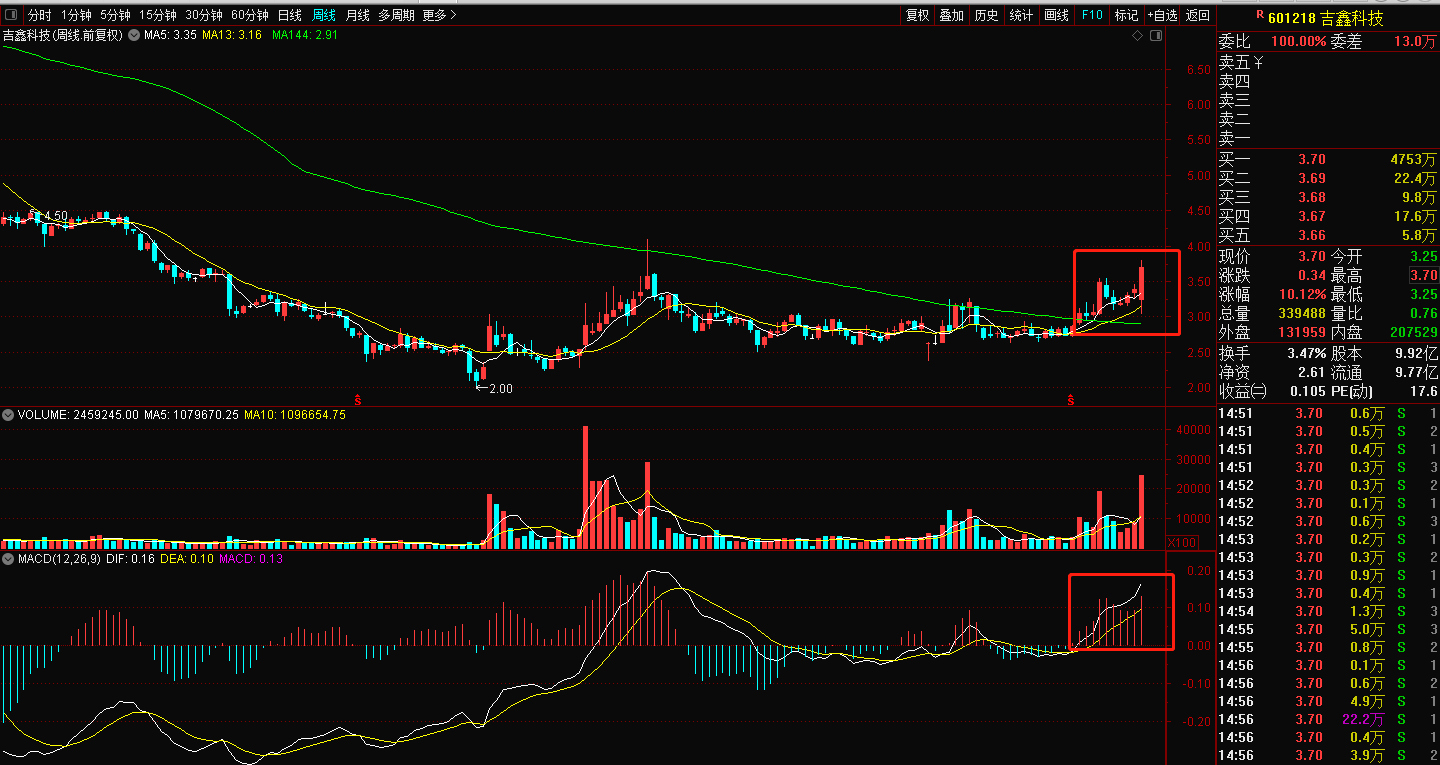Click the 4.50 high price label

tap(54, 215)
